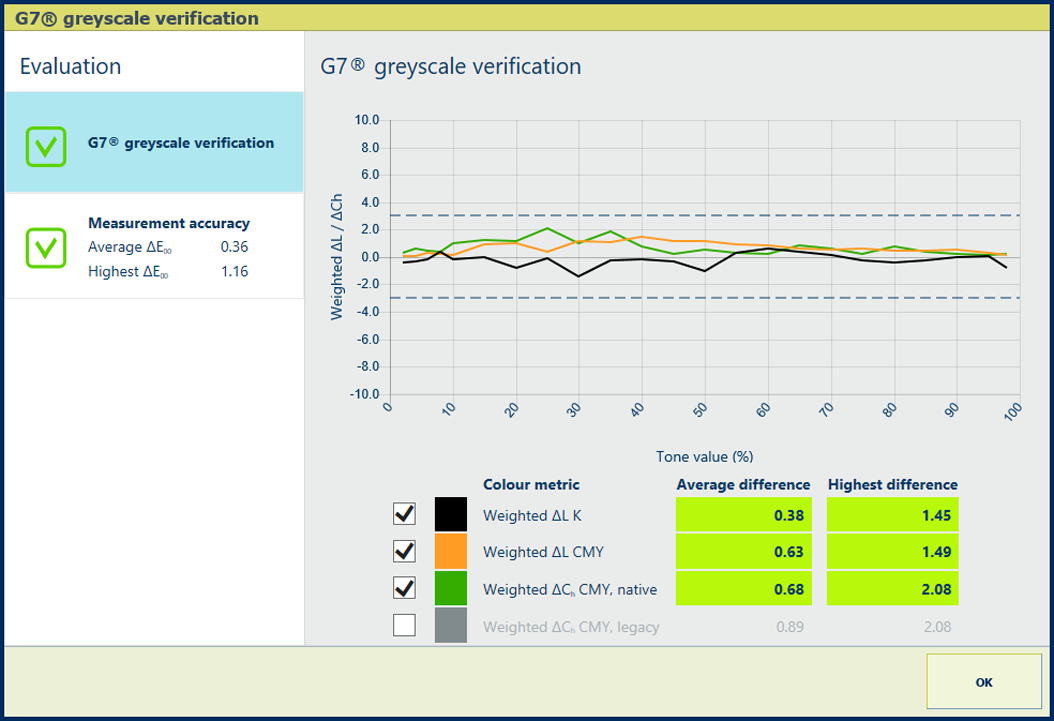Select the 0.38 average difference cell
1054x721 pixels.
(743, 515)
